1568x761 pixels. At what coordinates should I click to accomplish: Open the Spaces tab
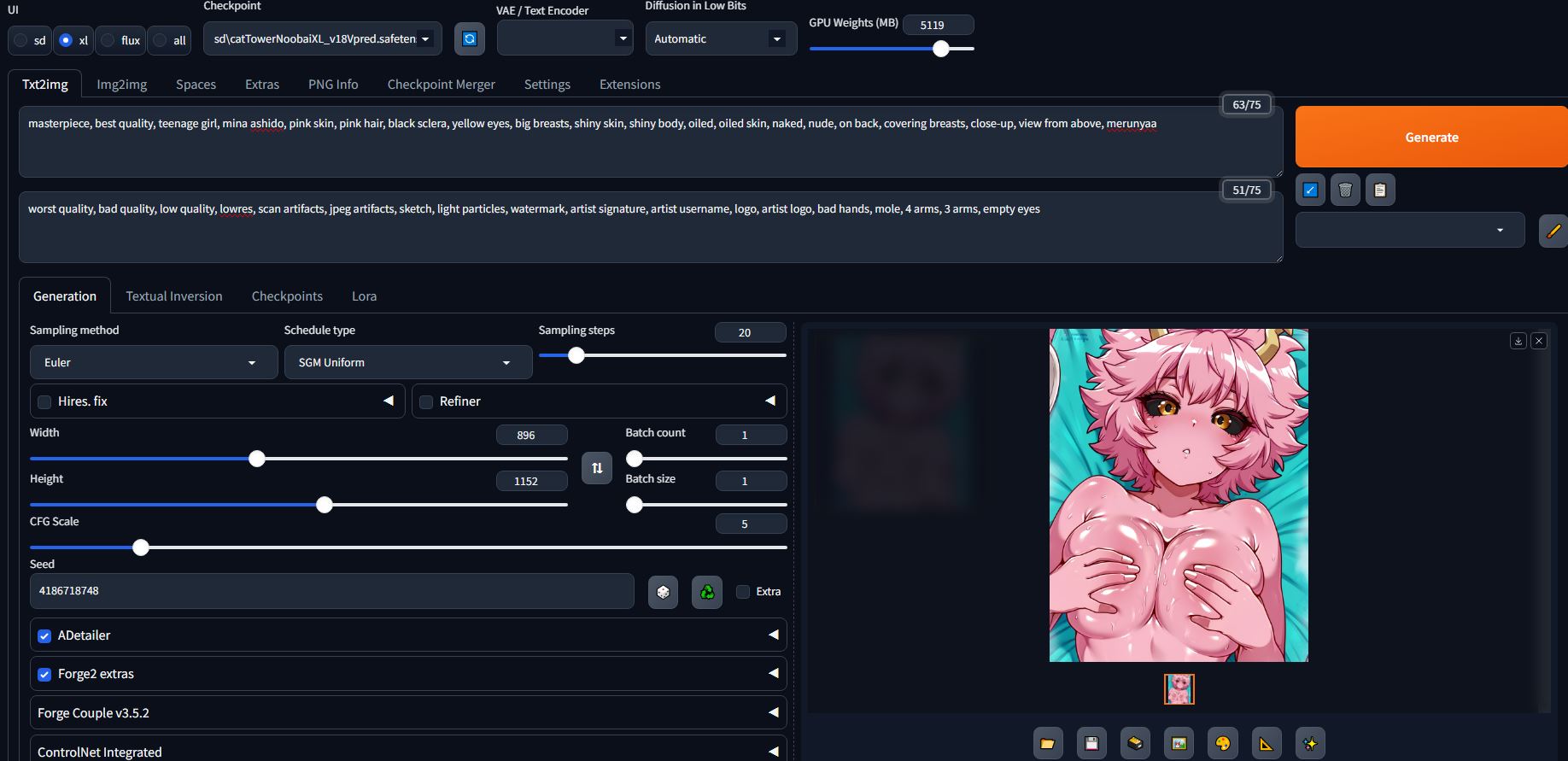pyautogui.click(x=196, y=85)
